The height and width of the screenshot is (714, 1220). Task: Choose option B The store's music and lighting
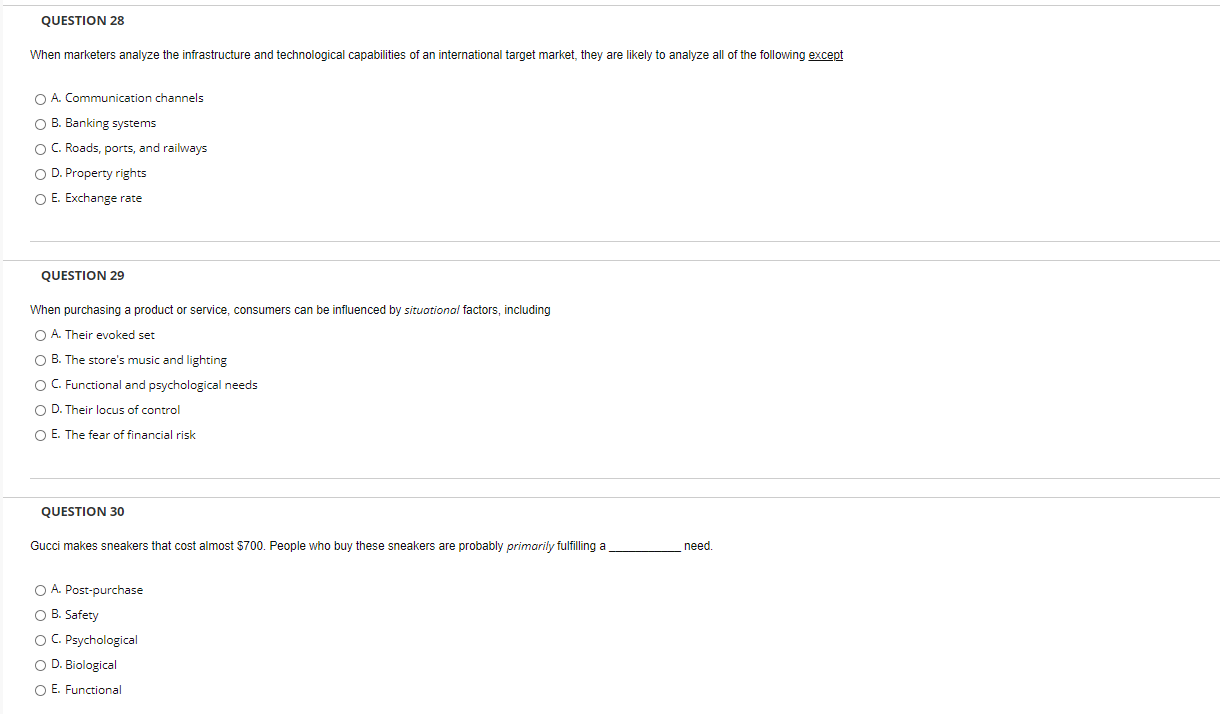(40, 360)
